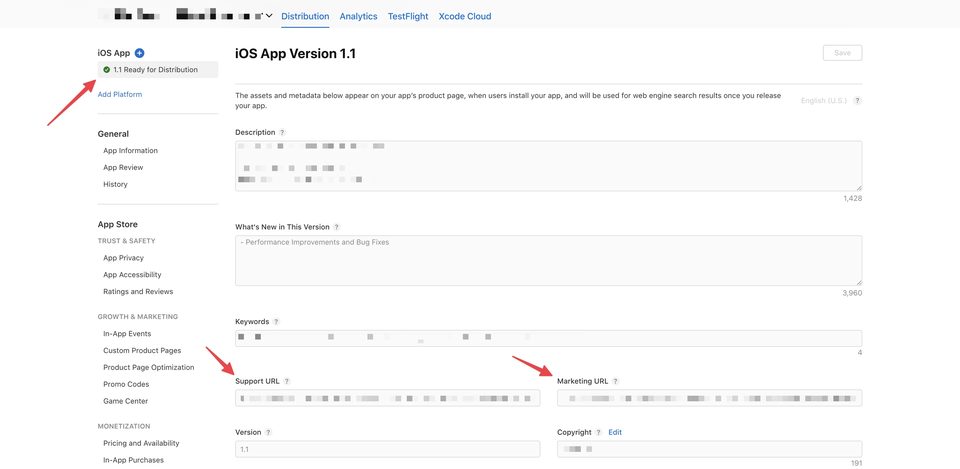Focus the Support URL input field
The height and width of the screenshot is (469, 960).
388,398
